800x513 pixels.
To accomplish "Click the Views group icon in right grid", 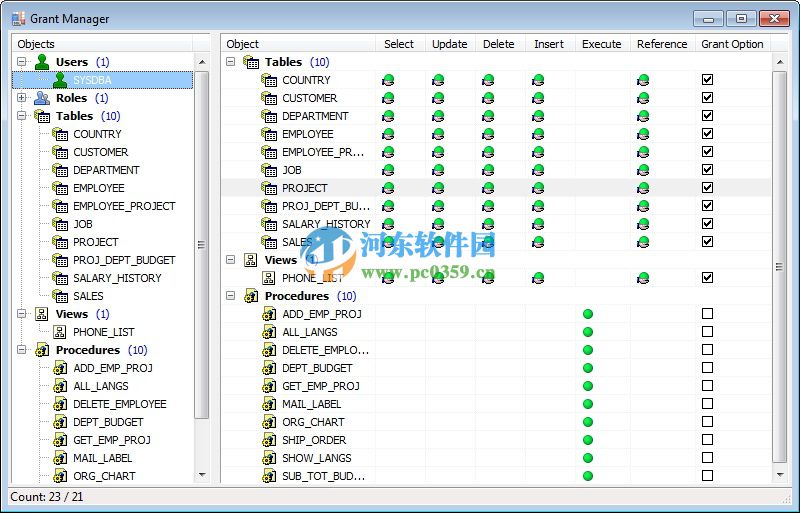I will pyautogui.click(x=251, y=260).
